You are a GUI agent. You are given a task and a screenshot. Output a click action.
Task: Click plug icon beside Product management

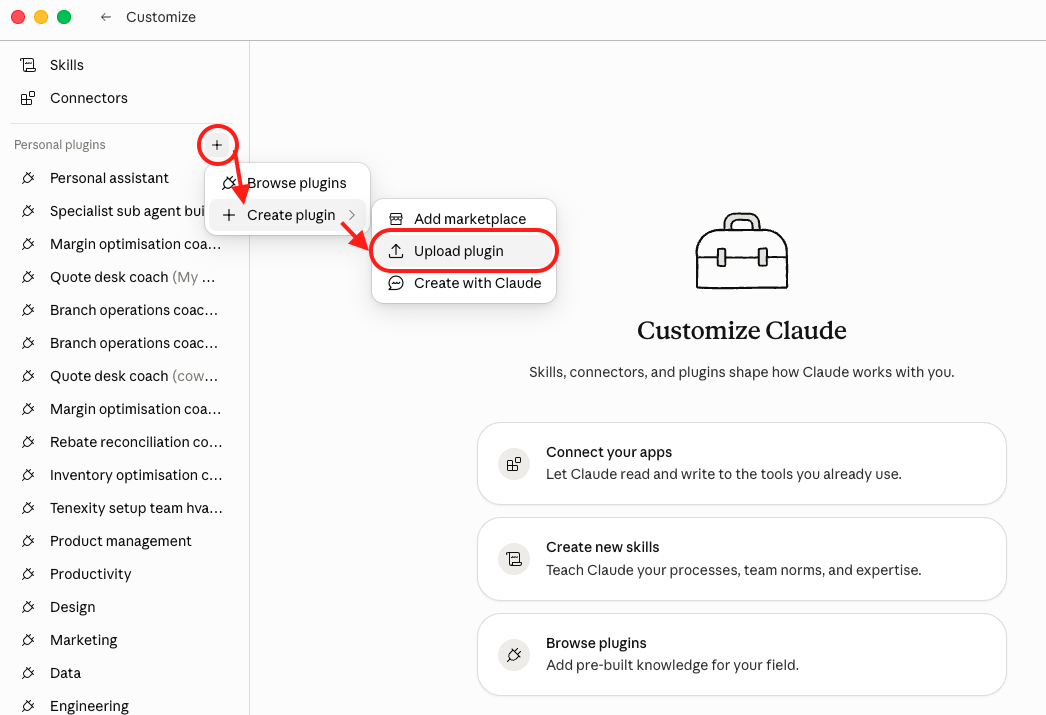pyautogui.click(x=28, y=541)
